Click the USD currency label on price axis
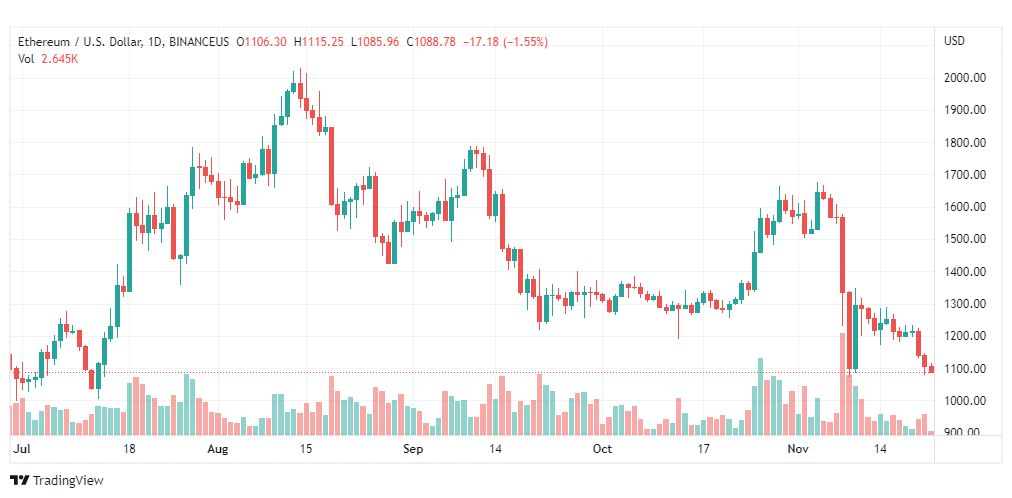Screen dimensions: 1012x498 [x=953, y=41]
